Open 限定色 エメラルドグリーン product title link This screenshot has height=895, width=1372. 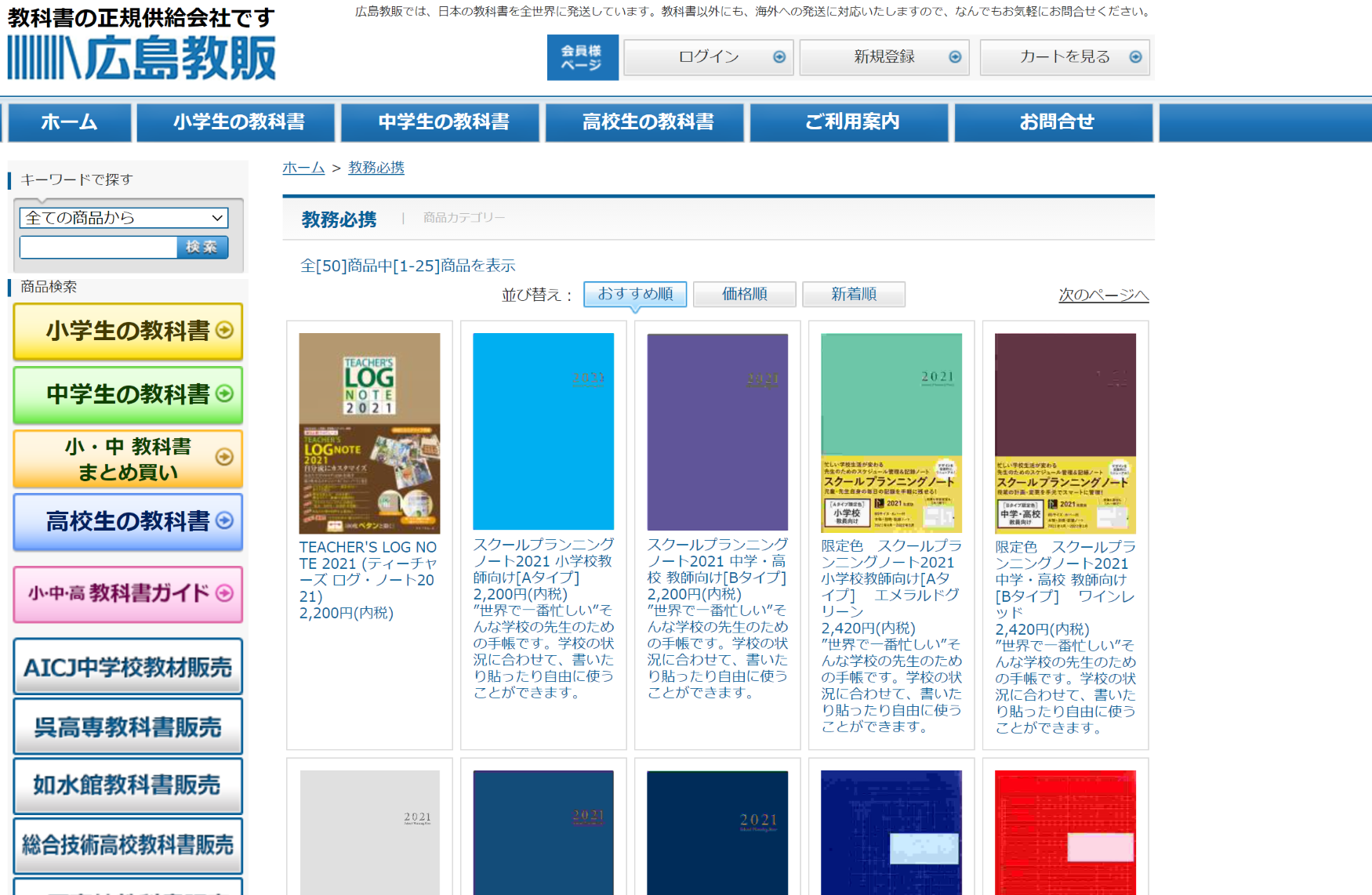tap(891, 578)
